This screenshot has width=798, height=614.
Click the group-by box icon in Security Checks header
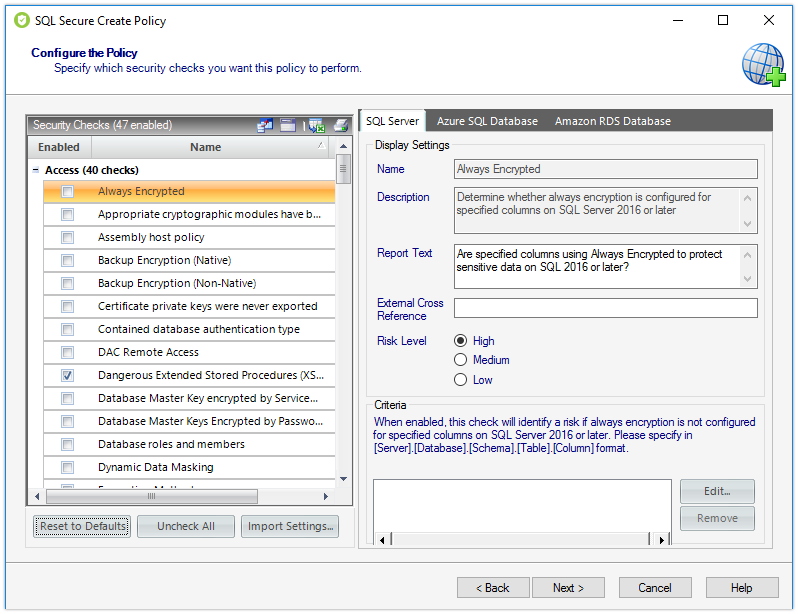[x=288, y=125]
